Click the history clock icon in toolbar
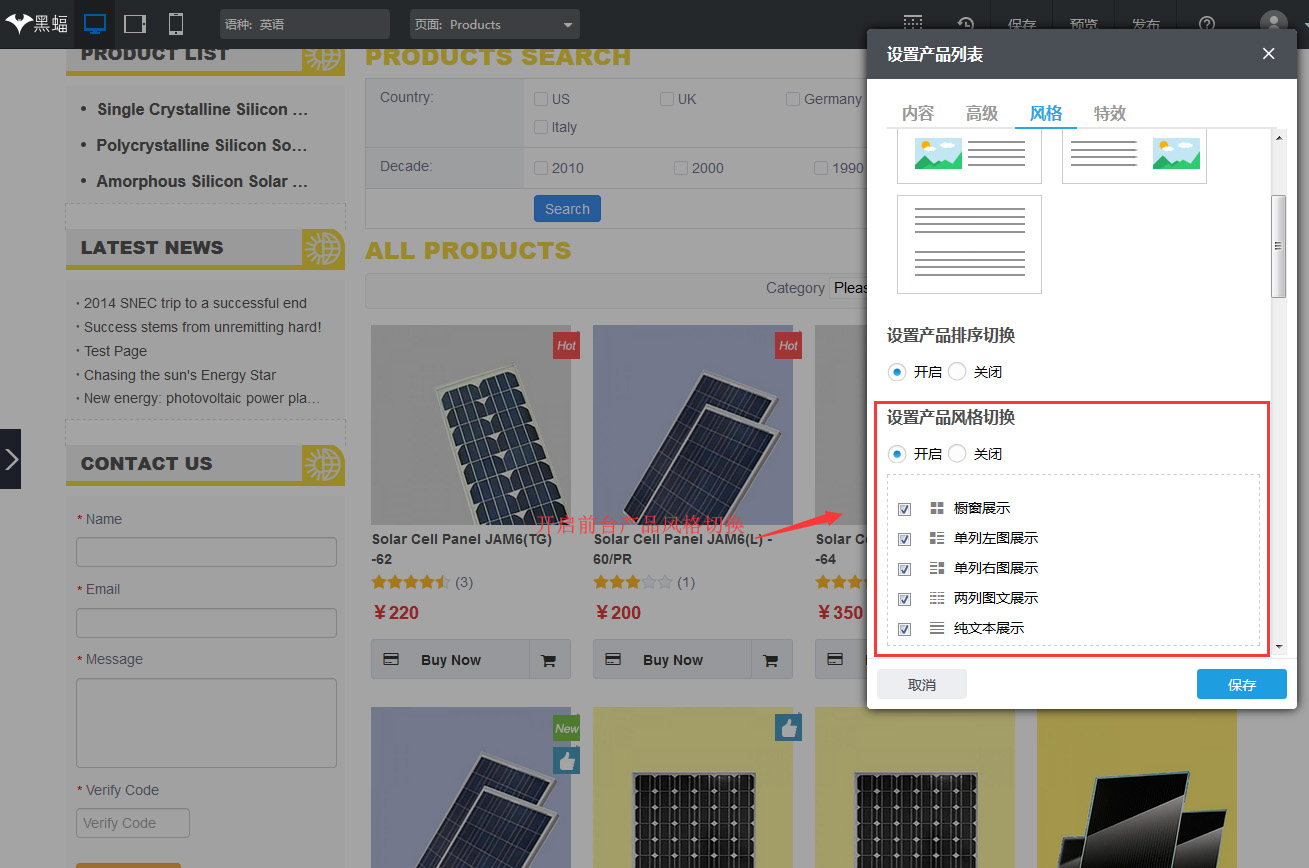 pos(965,24)
